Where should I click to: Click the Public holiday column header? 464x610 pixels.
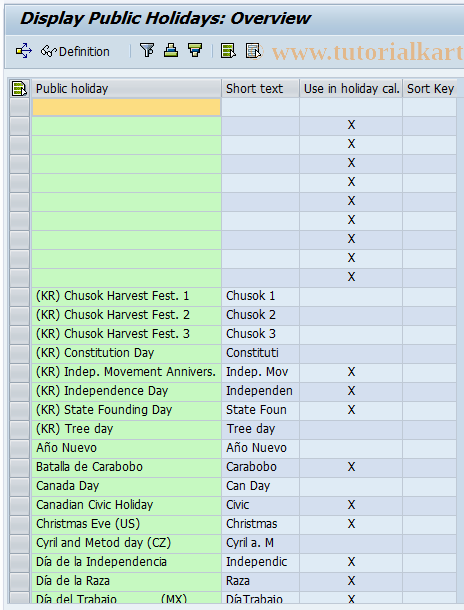point(126,88)
